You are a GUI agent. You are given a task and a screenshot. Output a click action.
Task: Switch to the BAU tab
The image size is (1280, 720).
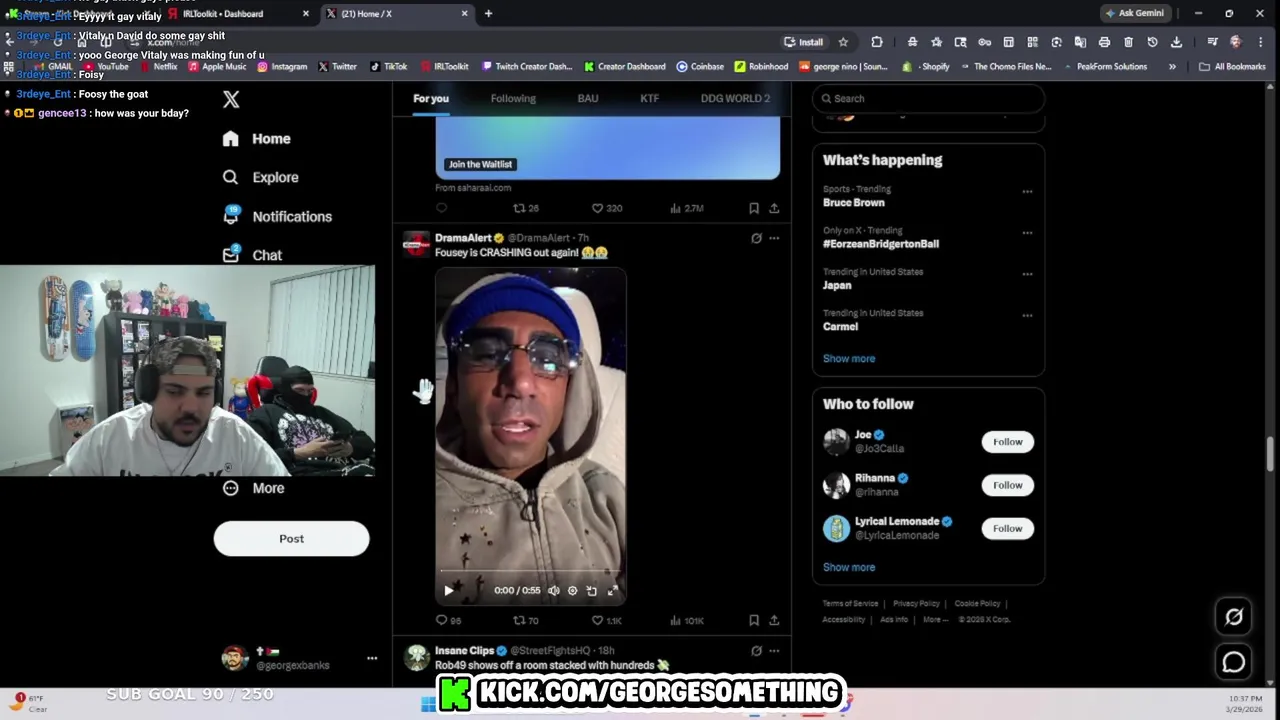[x=588, y=98]
